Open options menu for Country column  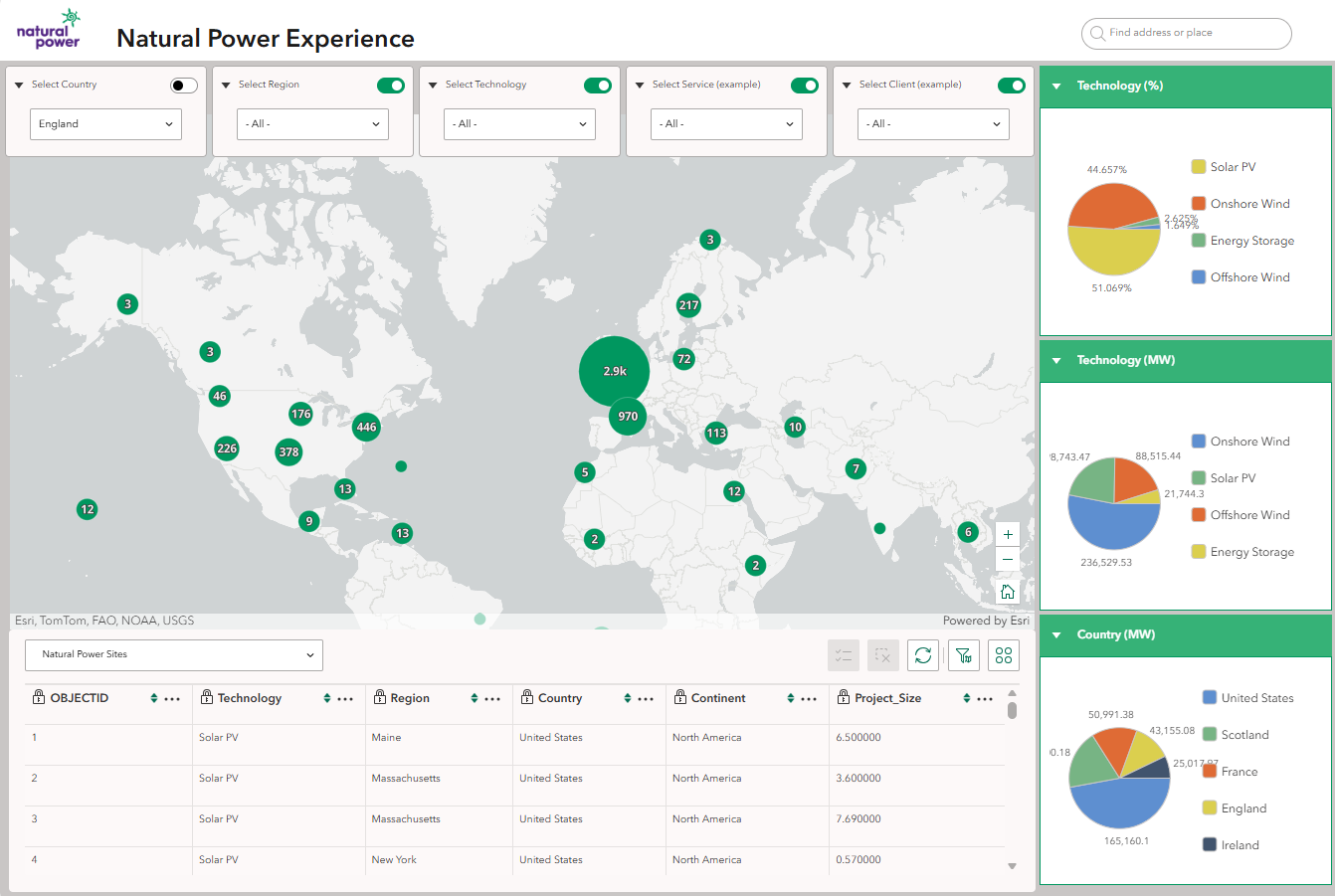[646, 699]
